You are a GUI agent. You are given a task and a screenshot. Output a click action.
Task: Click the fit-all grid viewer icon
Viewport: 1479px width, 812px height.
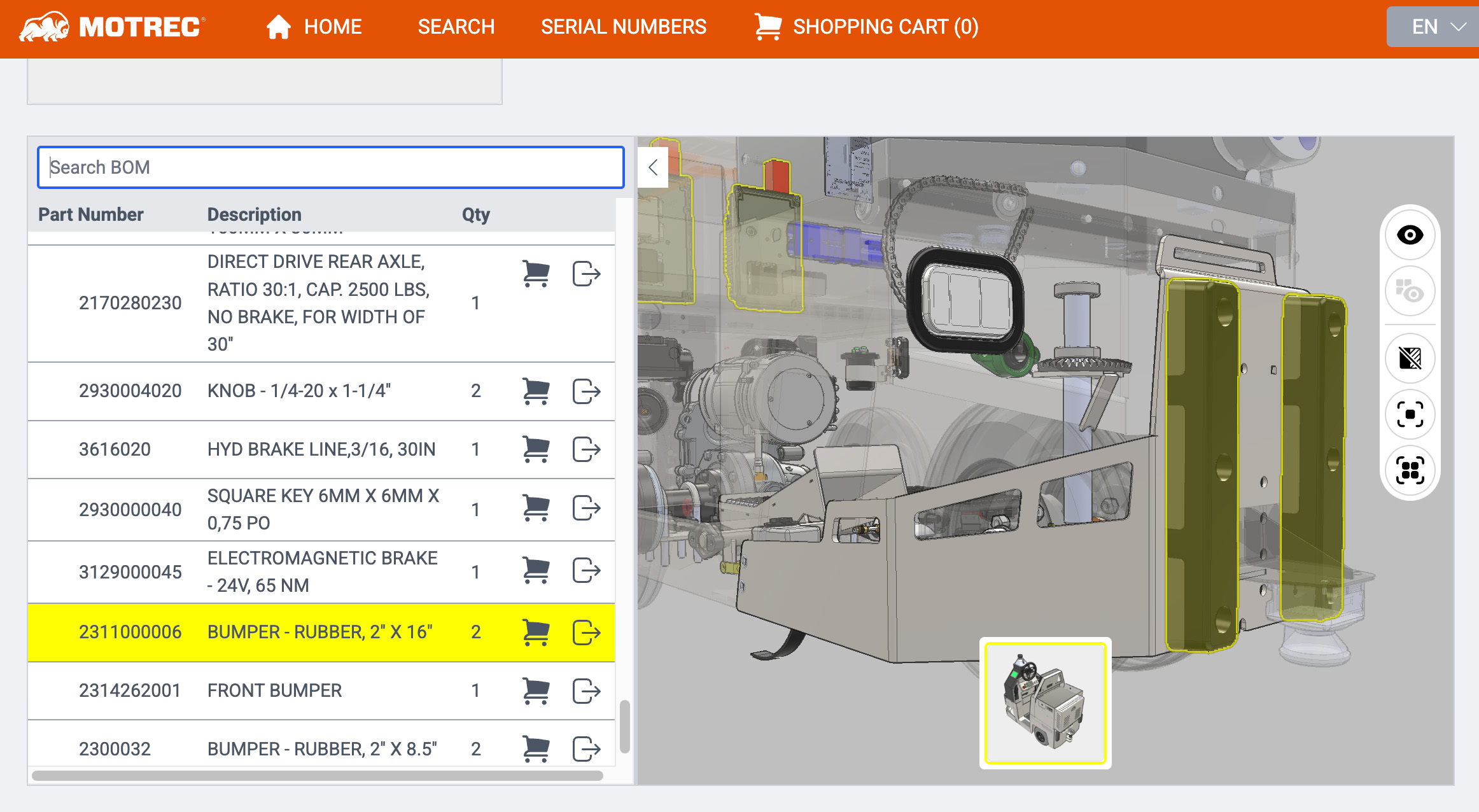click(1410, 470)
